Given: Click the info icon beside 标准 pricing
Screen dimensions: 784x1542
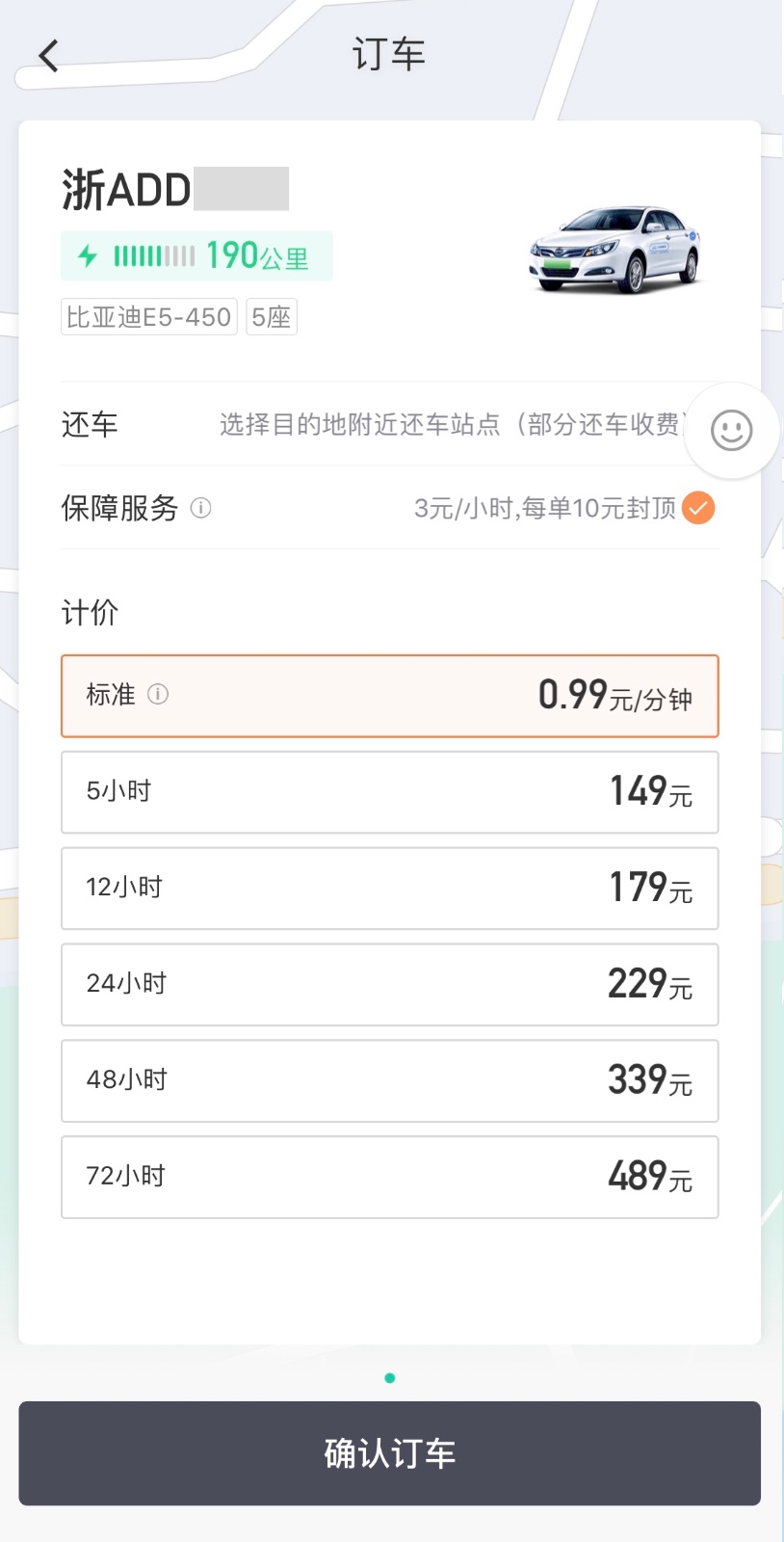Looking at the screenshot, I should (x=160, y=696).
